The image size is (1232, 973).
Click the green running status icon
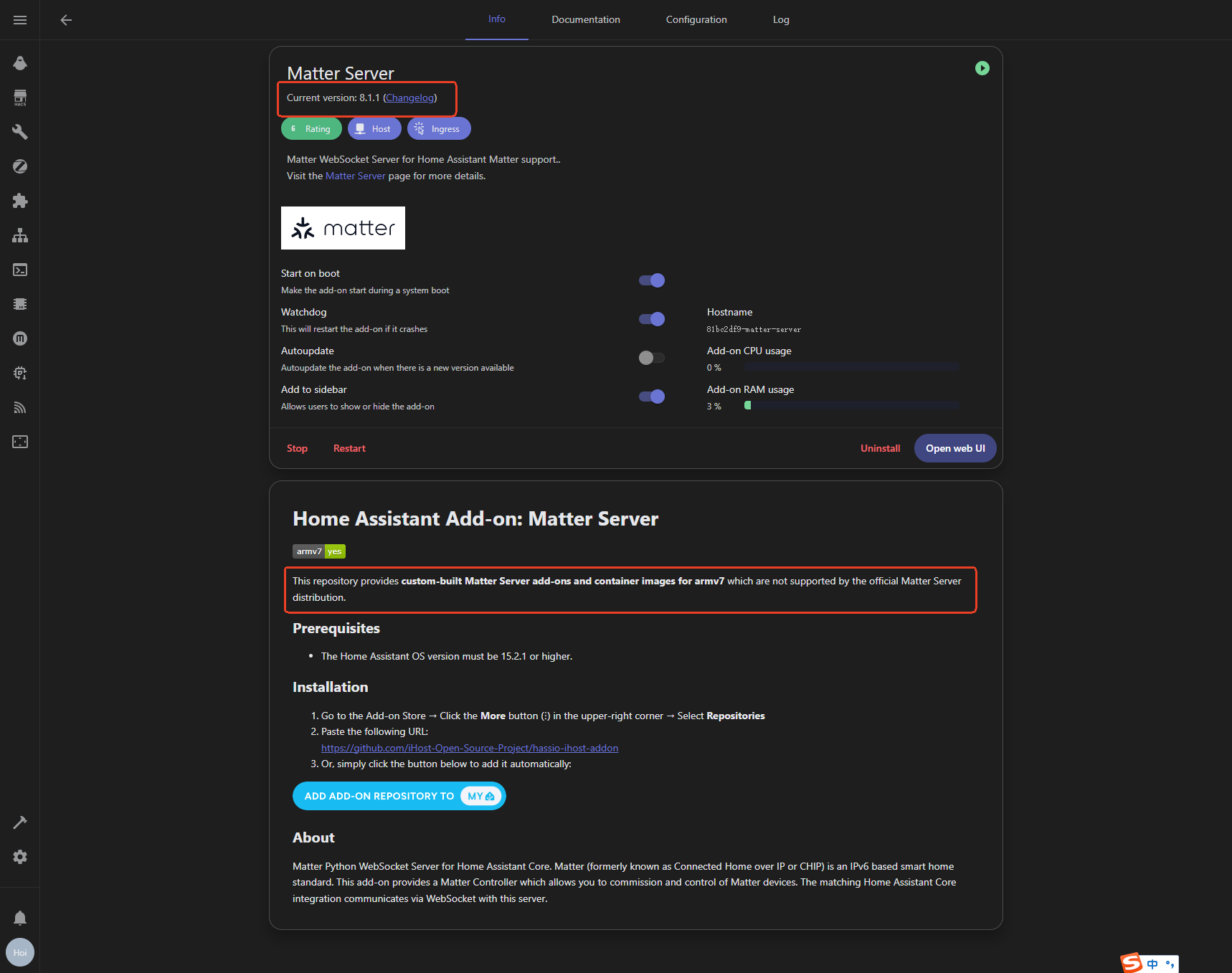pyautogui.click(x=982, y=68)
